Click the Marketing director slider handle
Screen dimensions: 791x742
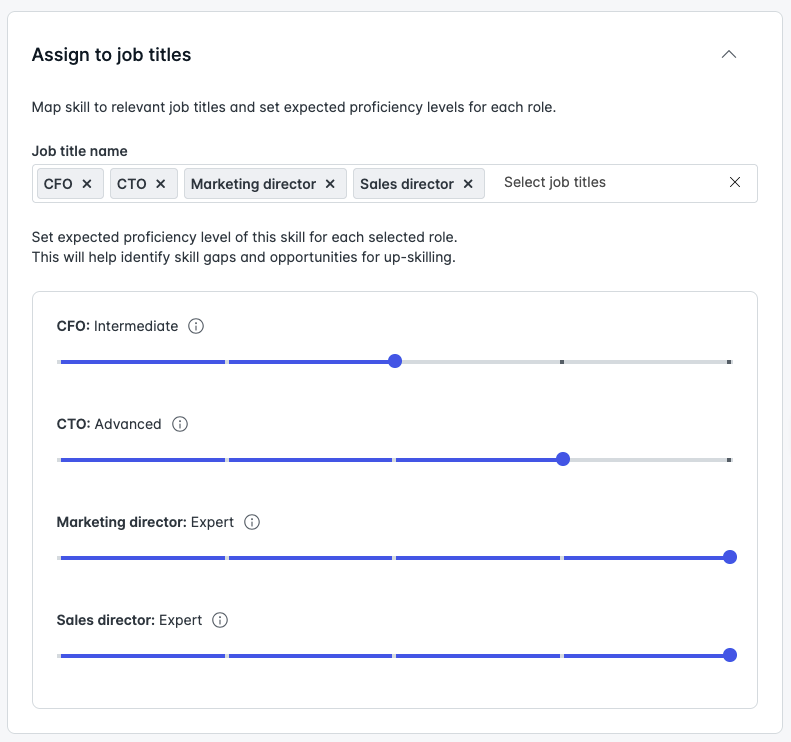click(729, 557)
